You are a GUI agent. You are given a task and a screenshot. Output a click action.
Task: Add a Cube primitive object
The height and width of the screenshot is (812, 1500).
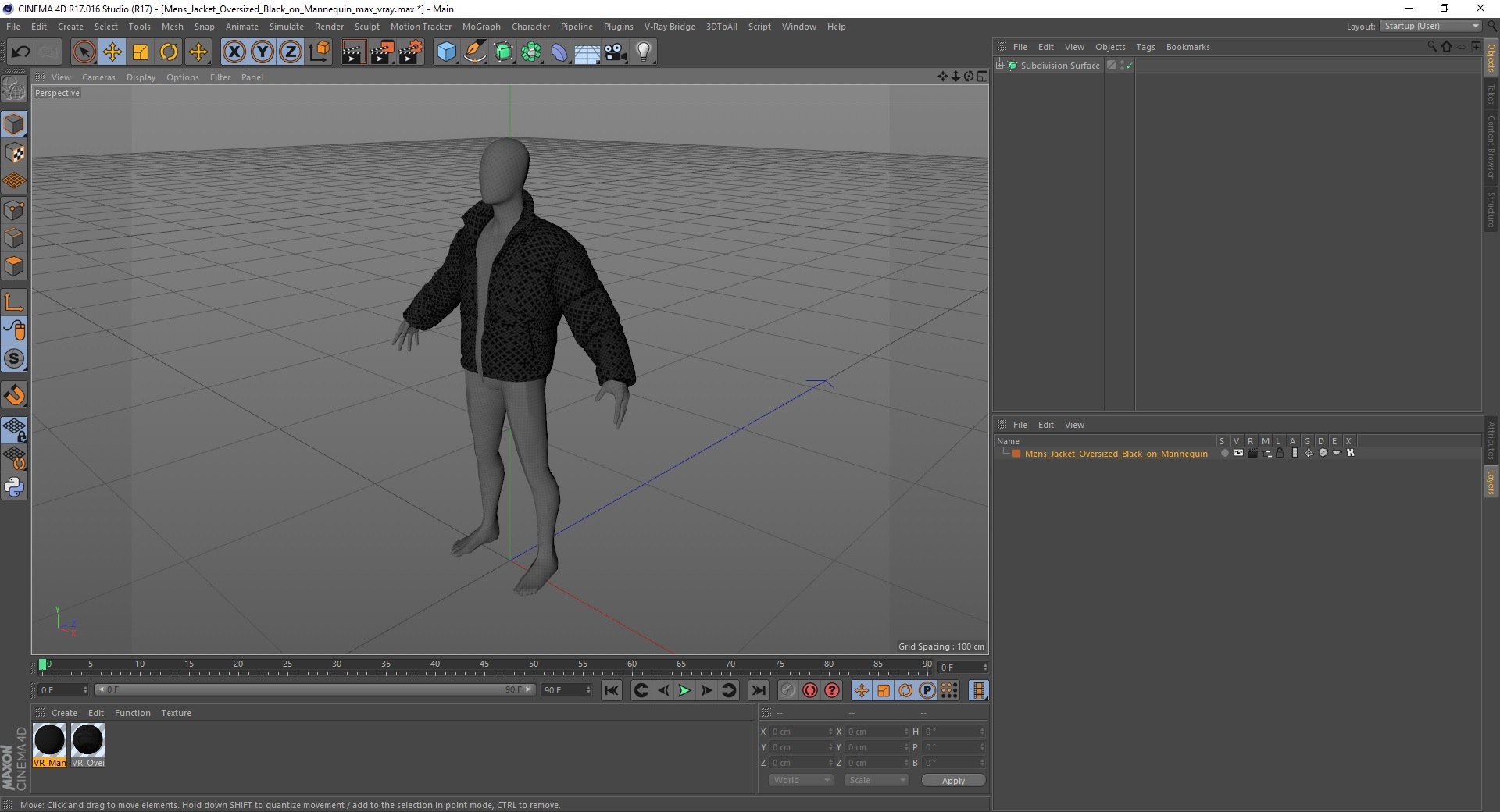pos(446,52)
